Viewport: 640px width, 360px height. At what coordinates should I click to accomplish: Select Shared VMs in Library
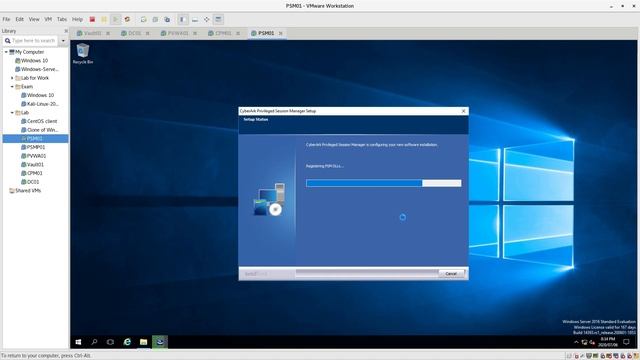(x=25, y=191)
